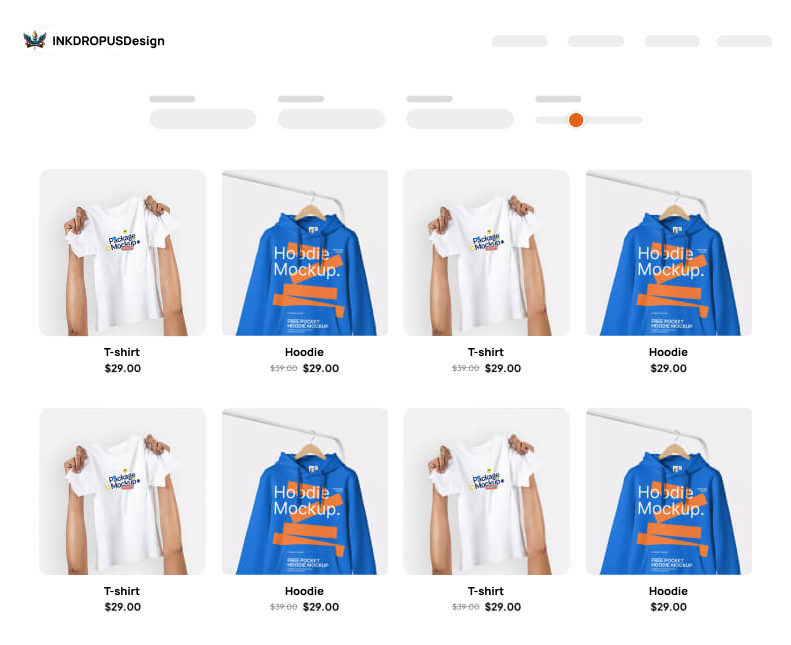791x645 pixels.
Task: Open top row discounted T-shirt image
Action: pyautogui.click(x=487, y=253)
